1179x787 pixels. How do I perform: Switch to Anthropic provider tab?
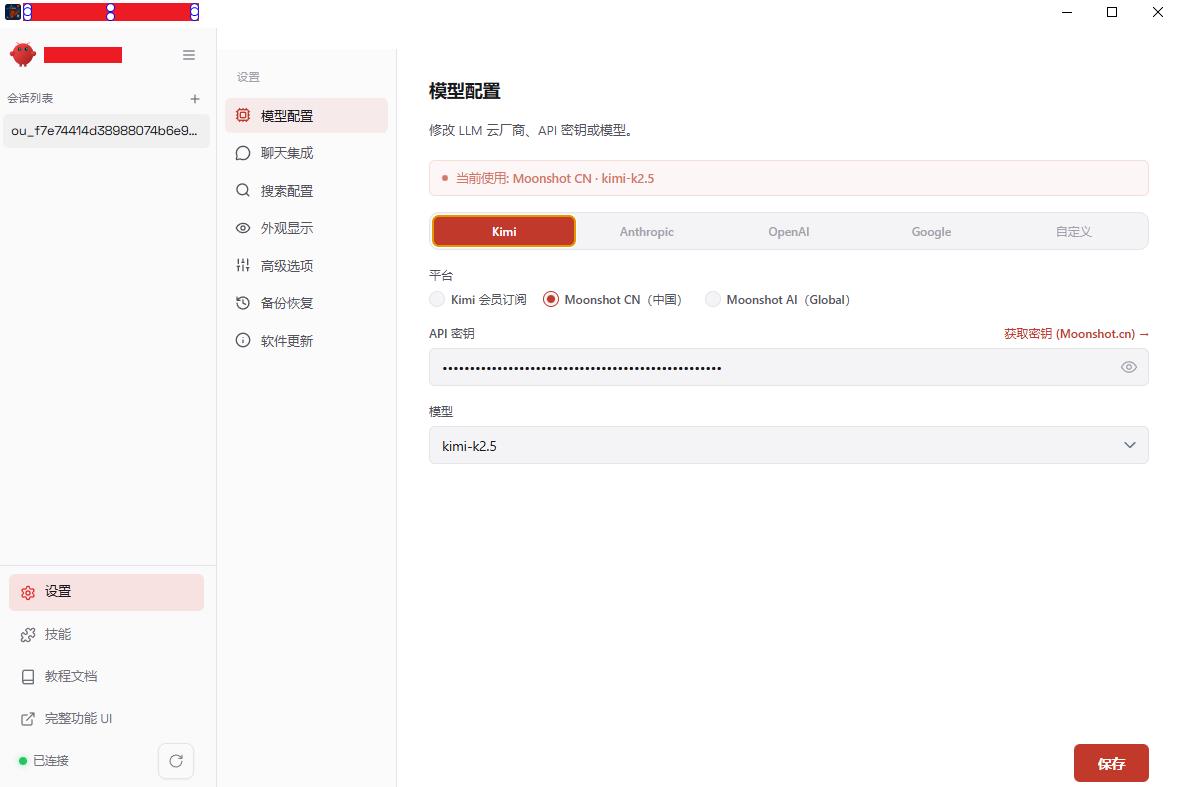tap(646, 231)
